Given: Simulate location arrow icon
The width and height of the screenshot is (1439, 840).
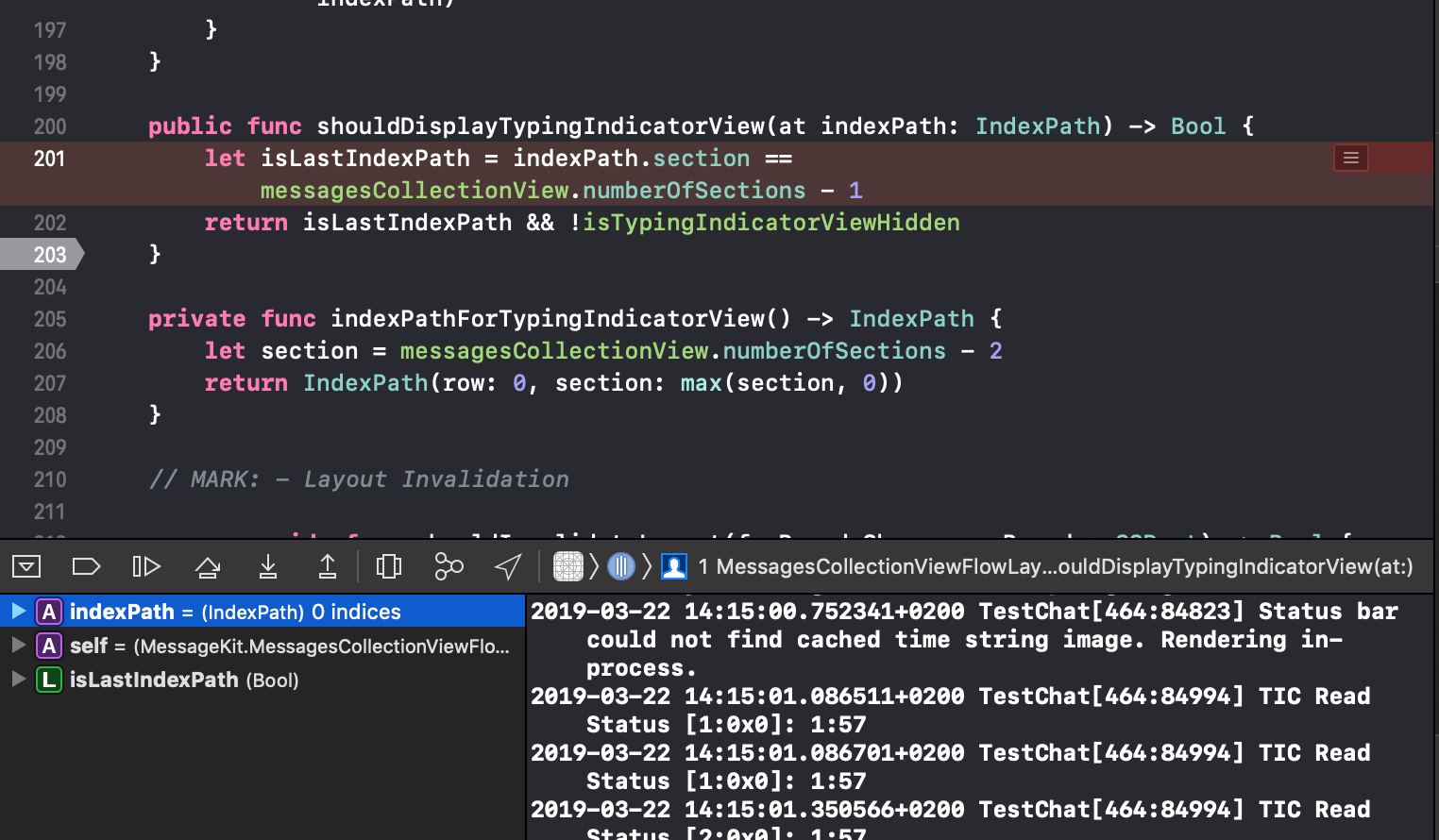Looking at the screenshot, I should [508, 566].
